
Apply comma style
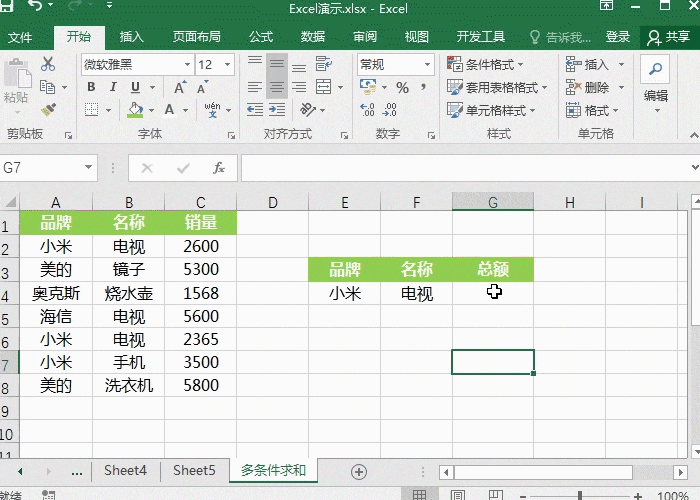click(423, 87)
